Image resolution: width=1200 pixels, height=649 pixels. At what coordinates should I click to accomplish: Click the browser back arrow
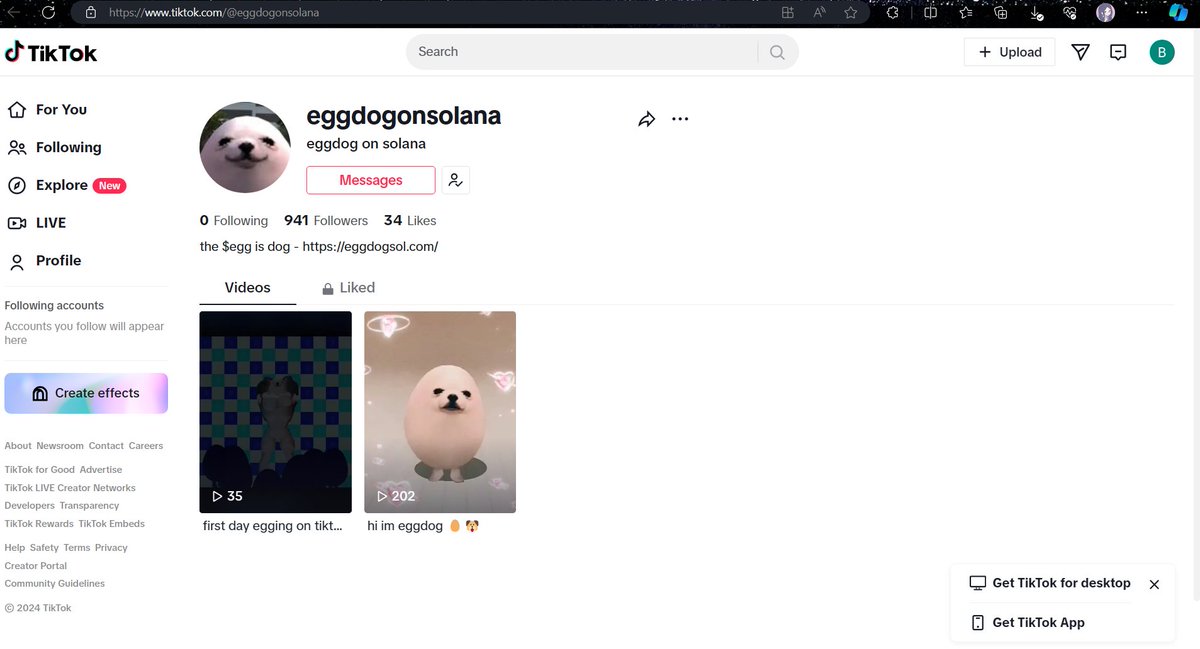[14, 12]
